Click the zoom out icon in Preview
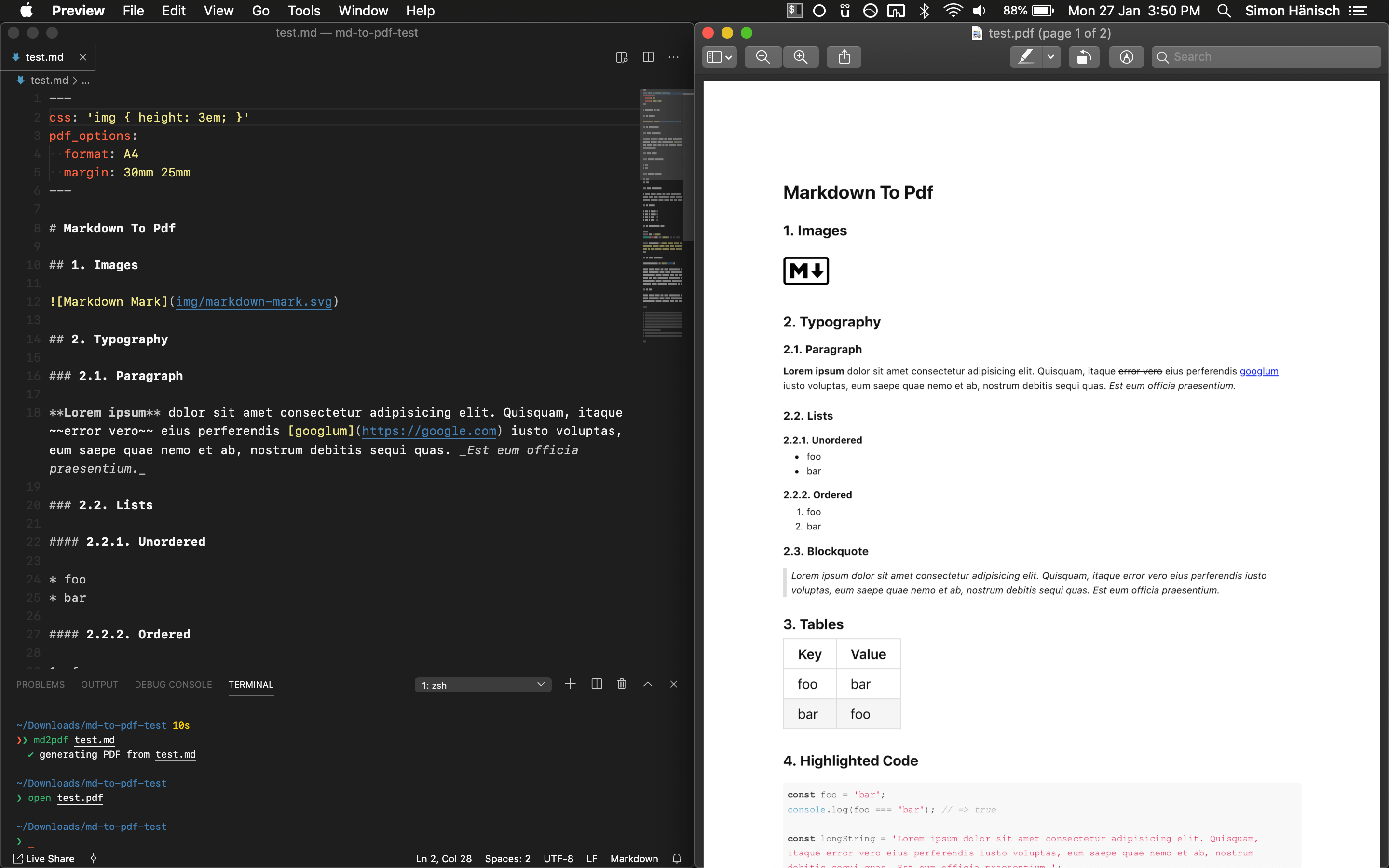The height and width of the screenshot is (868, 1389). pyautogui.click(x=762, y=57)
